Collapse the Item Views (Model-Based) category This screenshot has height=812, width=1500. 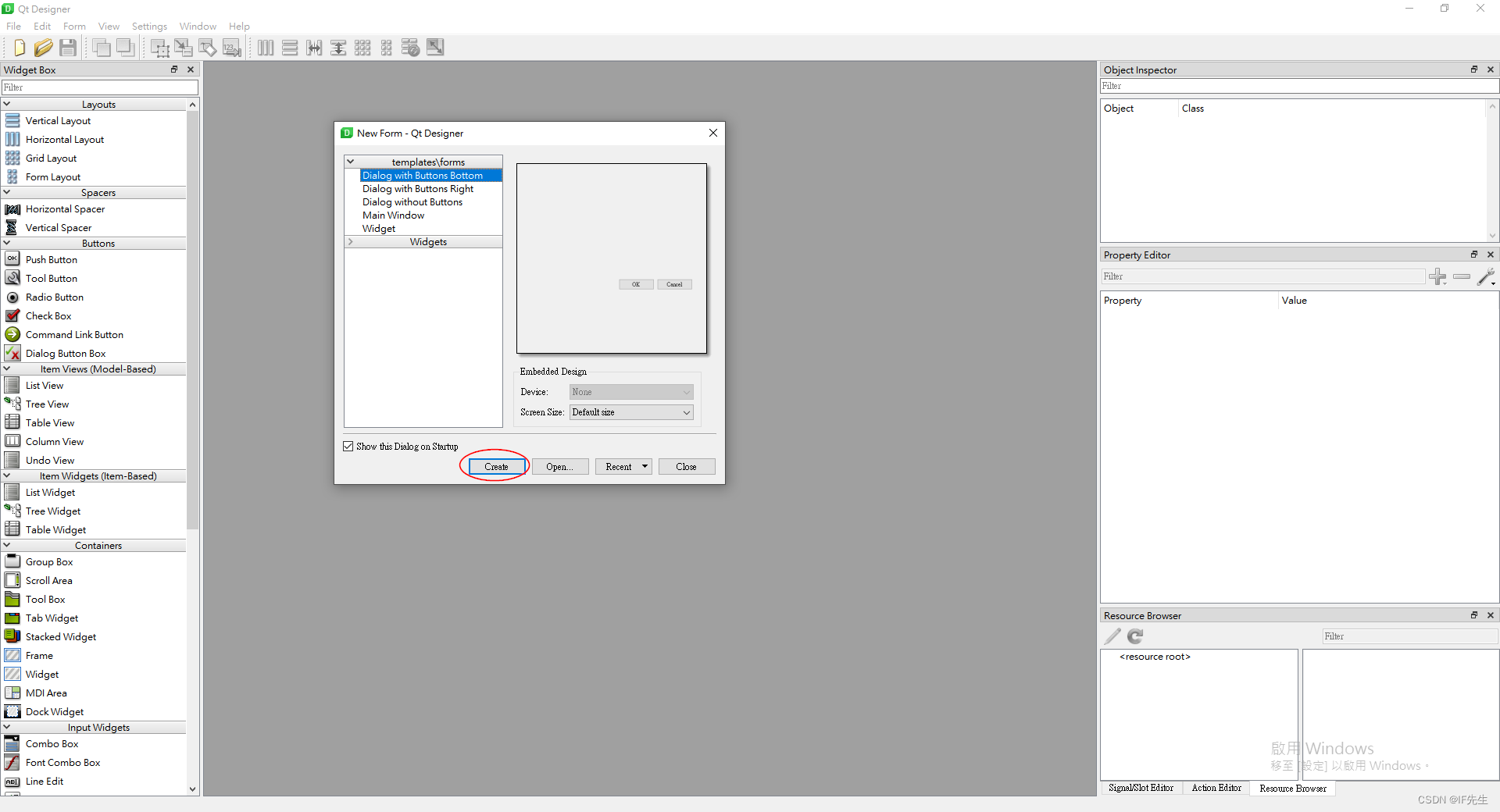(7, 369)
